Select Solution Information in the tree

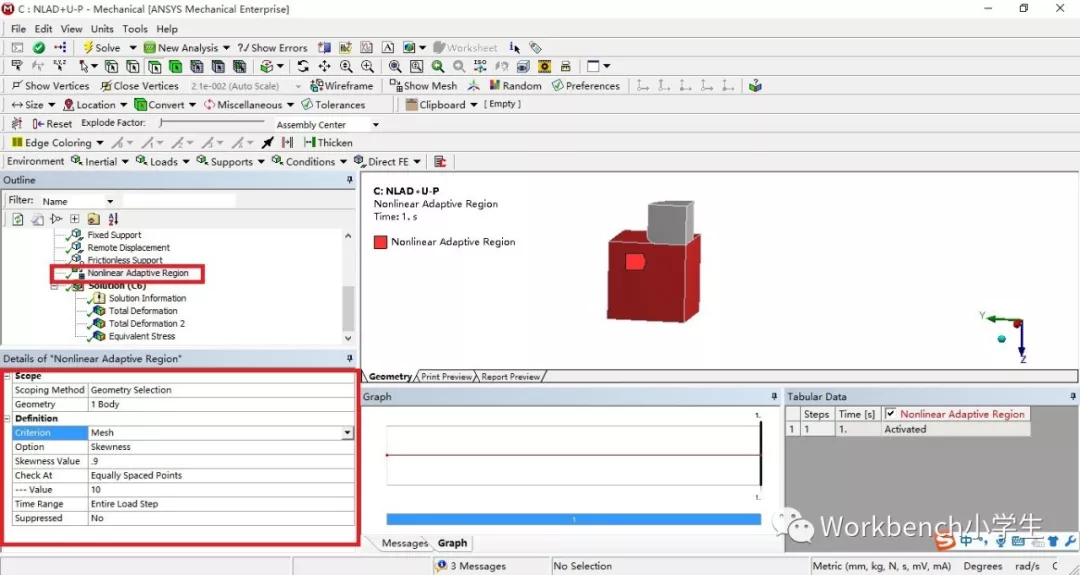pos(147,298)
